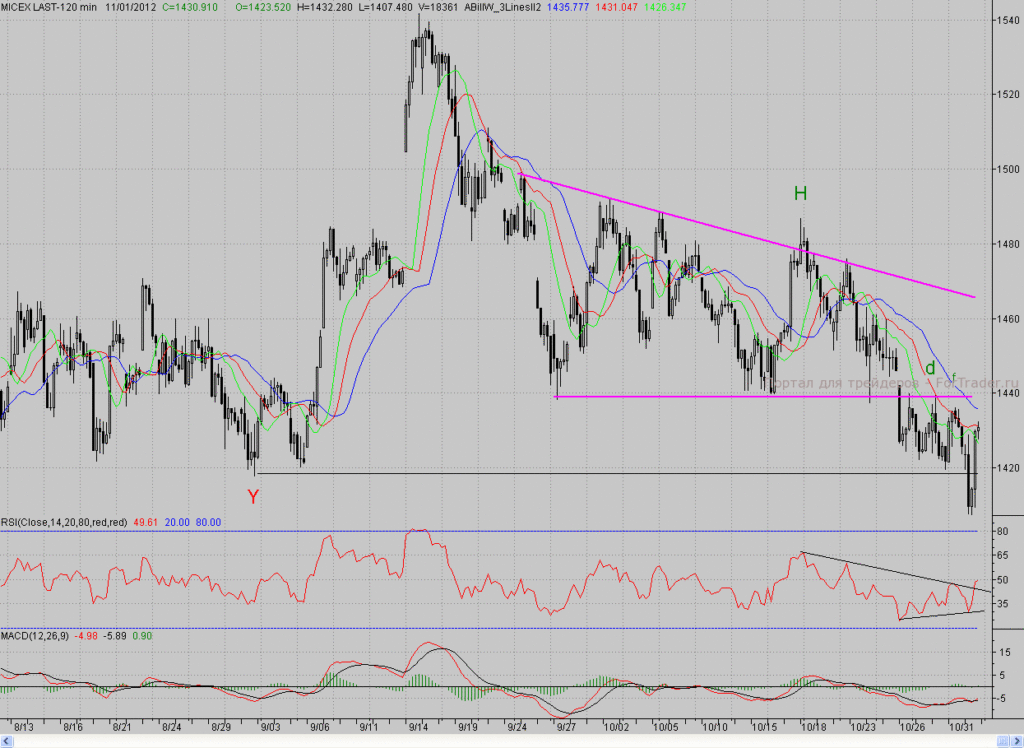Select the green H annotation label
This screenshot has width=1024, height=748.
click(x=800, y=193)
